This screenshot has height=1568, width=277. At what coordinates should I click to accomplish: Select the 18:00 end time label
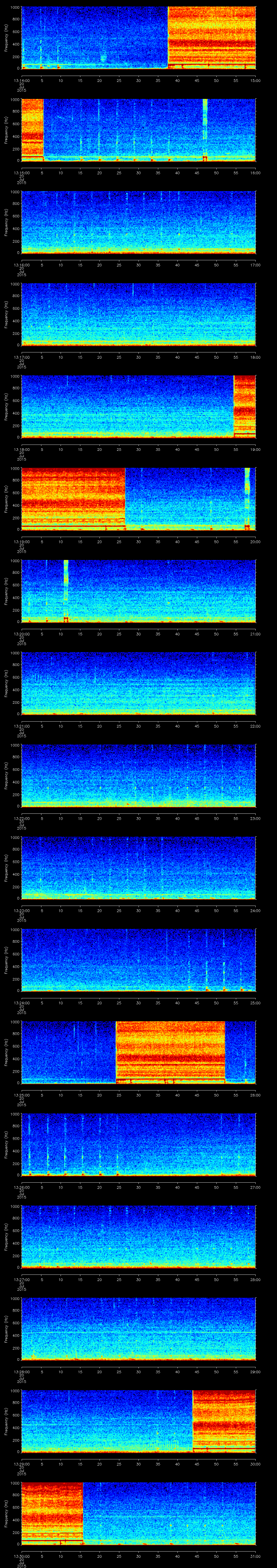pos(256,357)
